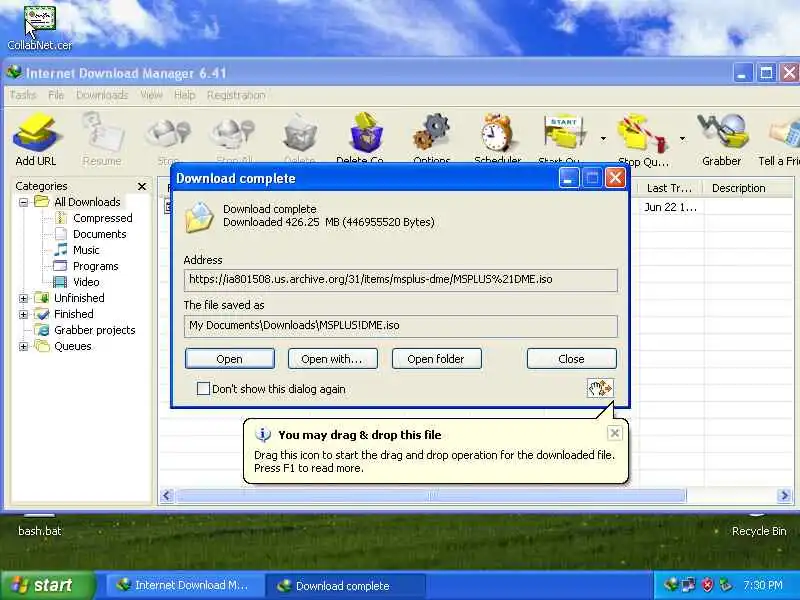Image resolution: width=800 pixels, height=600 pixels.
Task: Tick Don't show this dialog again
Action: 203,389
